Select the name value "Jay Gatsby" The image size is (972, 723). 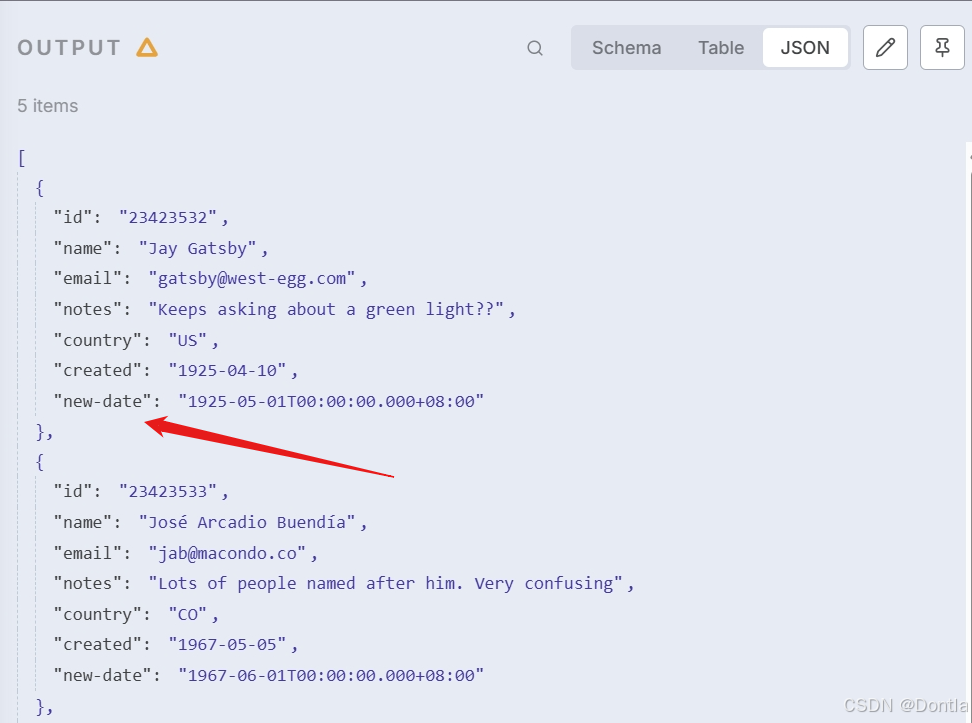[x=198, y=249]
